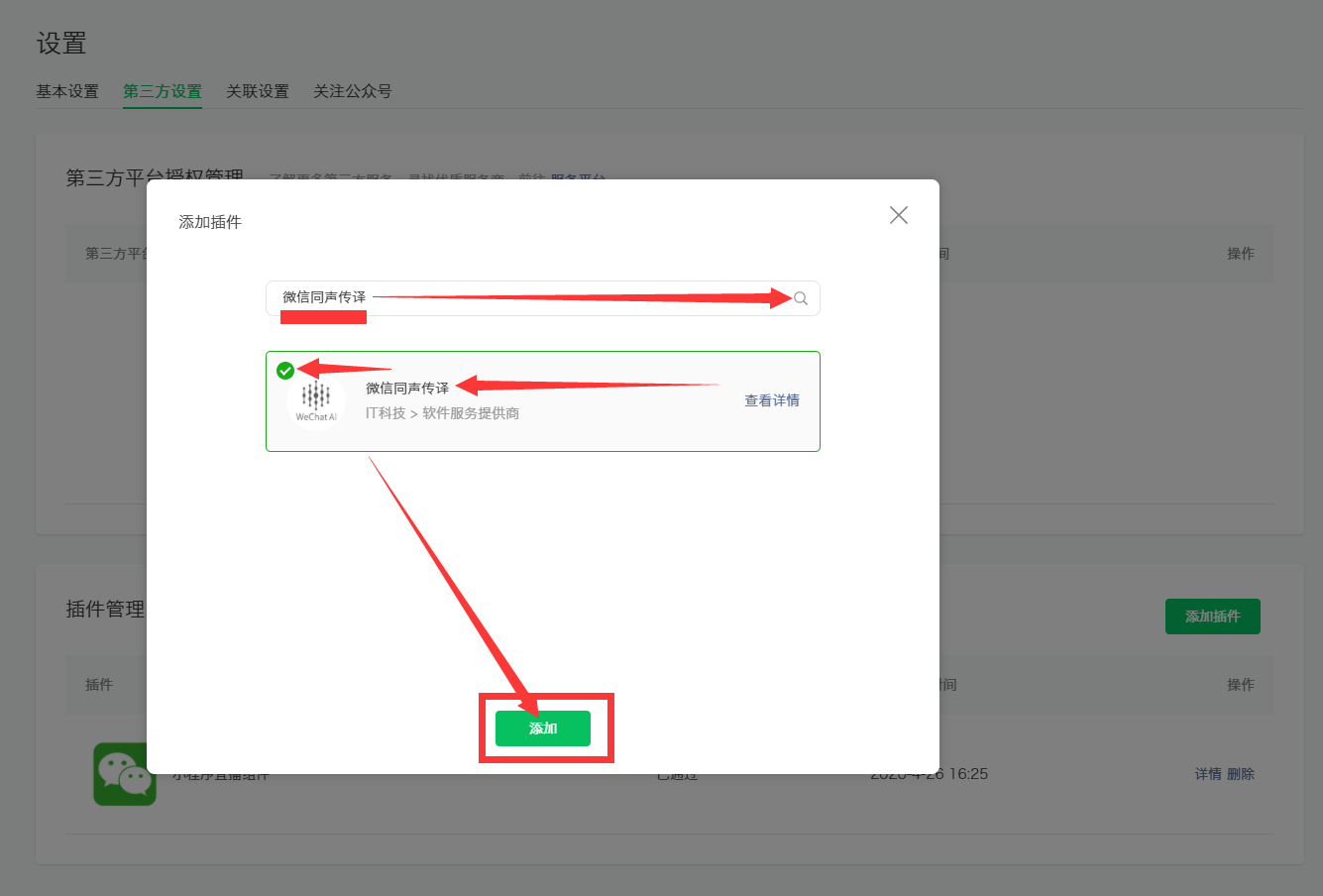Click the green 添加 button in dialog
1323x896 pixels.
[543, 728]
